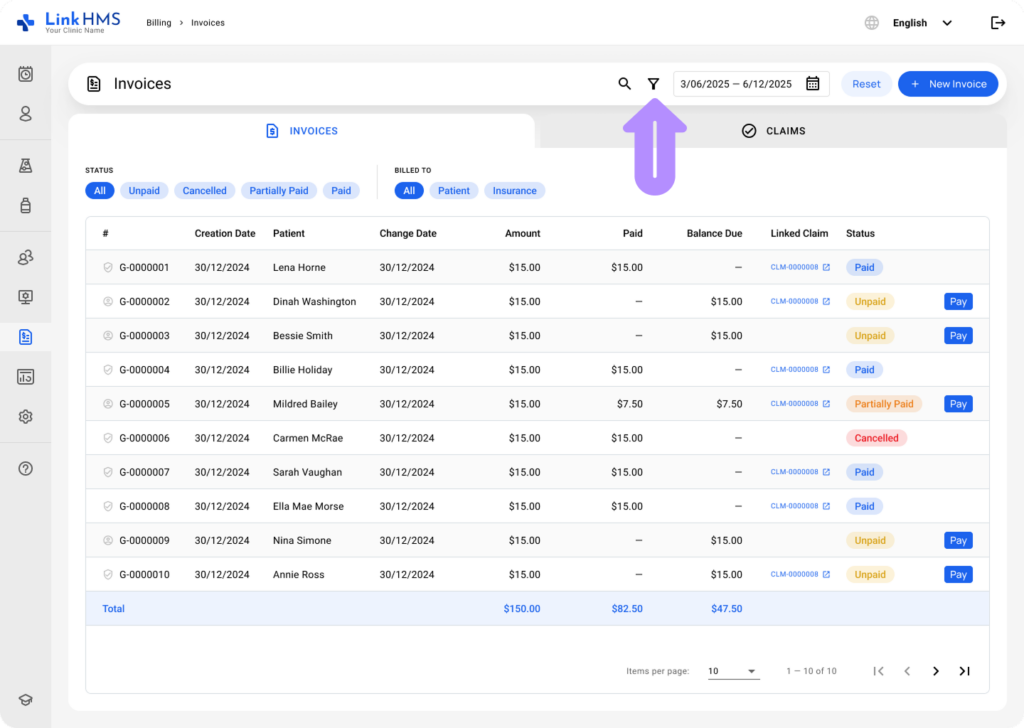Go to the previous page arrow

(x=907, y=671)
